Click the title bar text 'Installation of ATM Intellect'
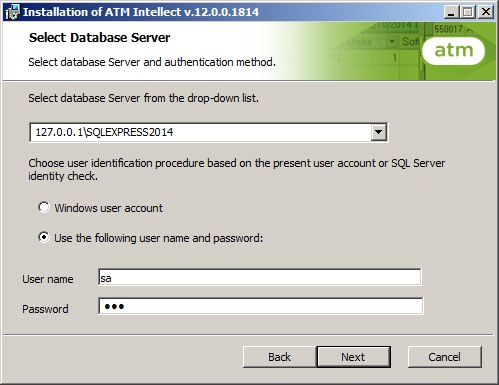Screen dimensions: 499x385 pos(103,12)
